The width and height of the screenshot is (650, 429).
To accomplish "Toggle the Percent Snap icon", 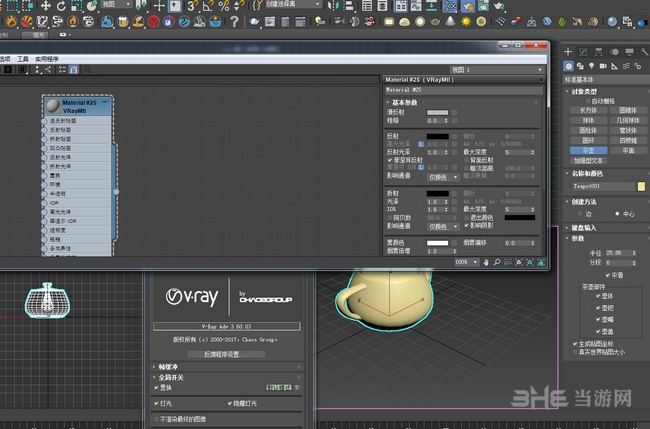I will point(224,6).
